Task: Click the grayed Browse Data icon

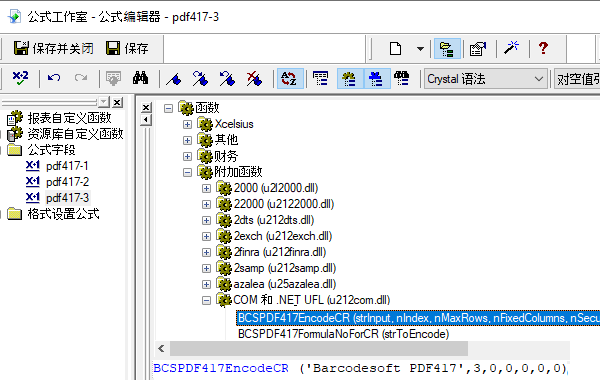Action: click(x=113, y=78)
